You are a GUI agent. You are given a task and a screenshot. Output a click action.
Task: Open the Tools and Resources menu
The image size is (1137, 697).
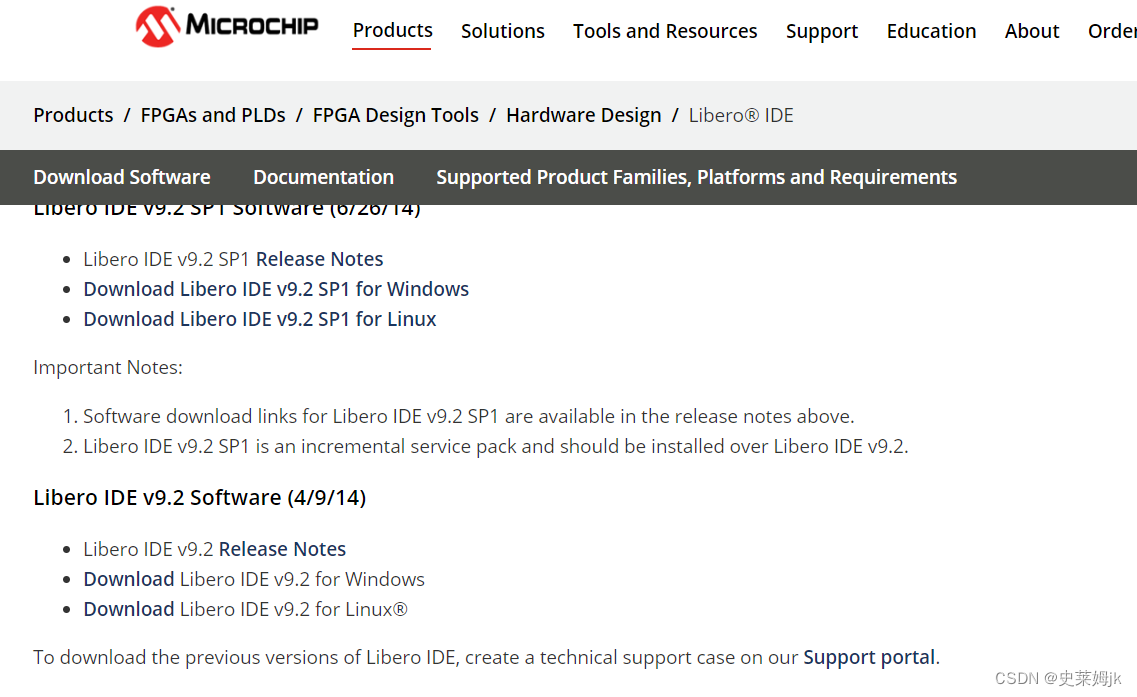(x=665, y=31)
